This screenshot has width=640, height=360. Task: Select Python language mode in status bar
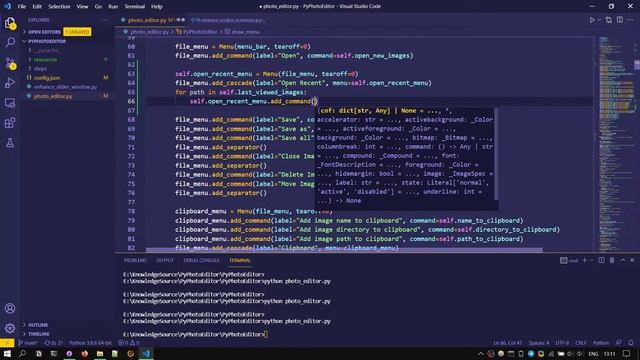(601, 343)
